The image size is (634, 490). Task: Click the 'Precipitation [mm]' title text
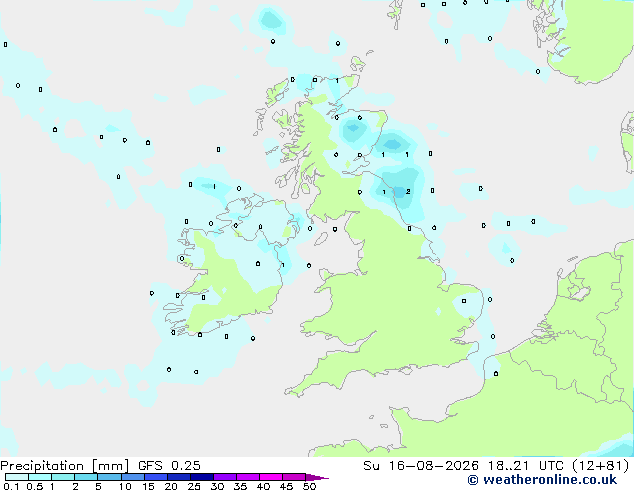click(x=65, y=466)
